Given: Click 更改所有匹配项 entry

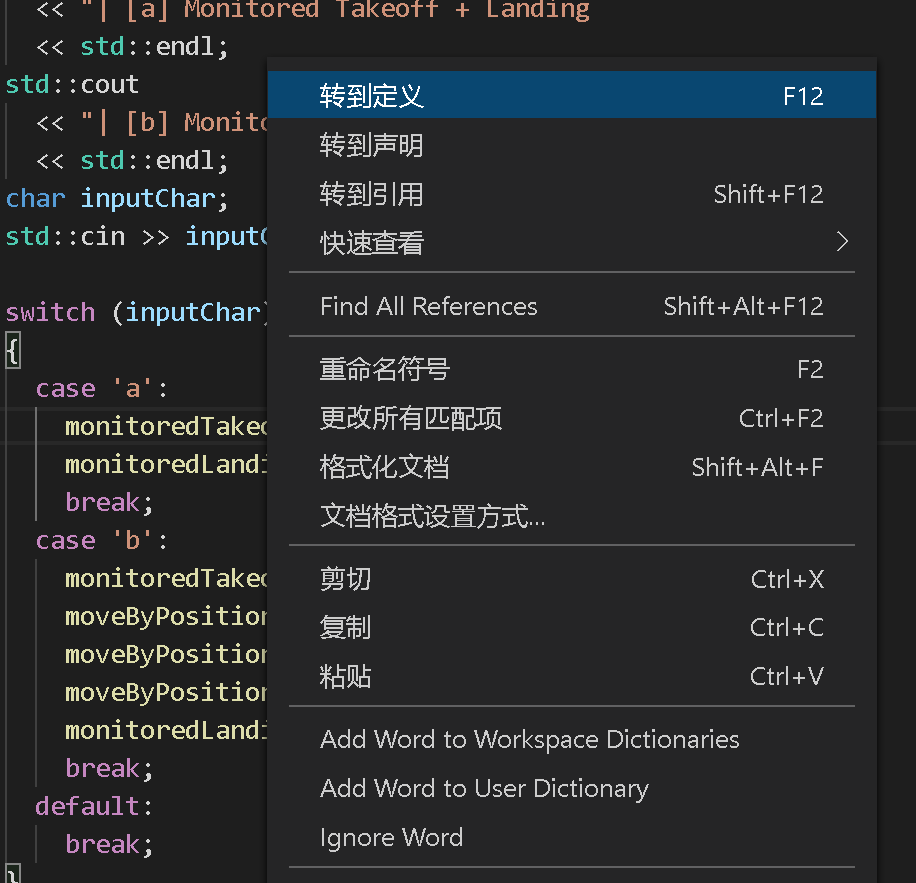Looking at the screenshot, I should (571, 418).
